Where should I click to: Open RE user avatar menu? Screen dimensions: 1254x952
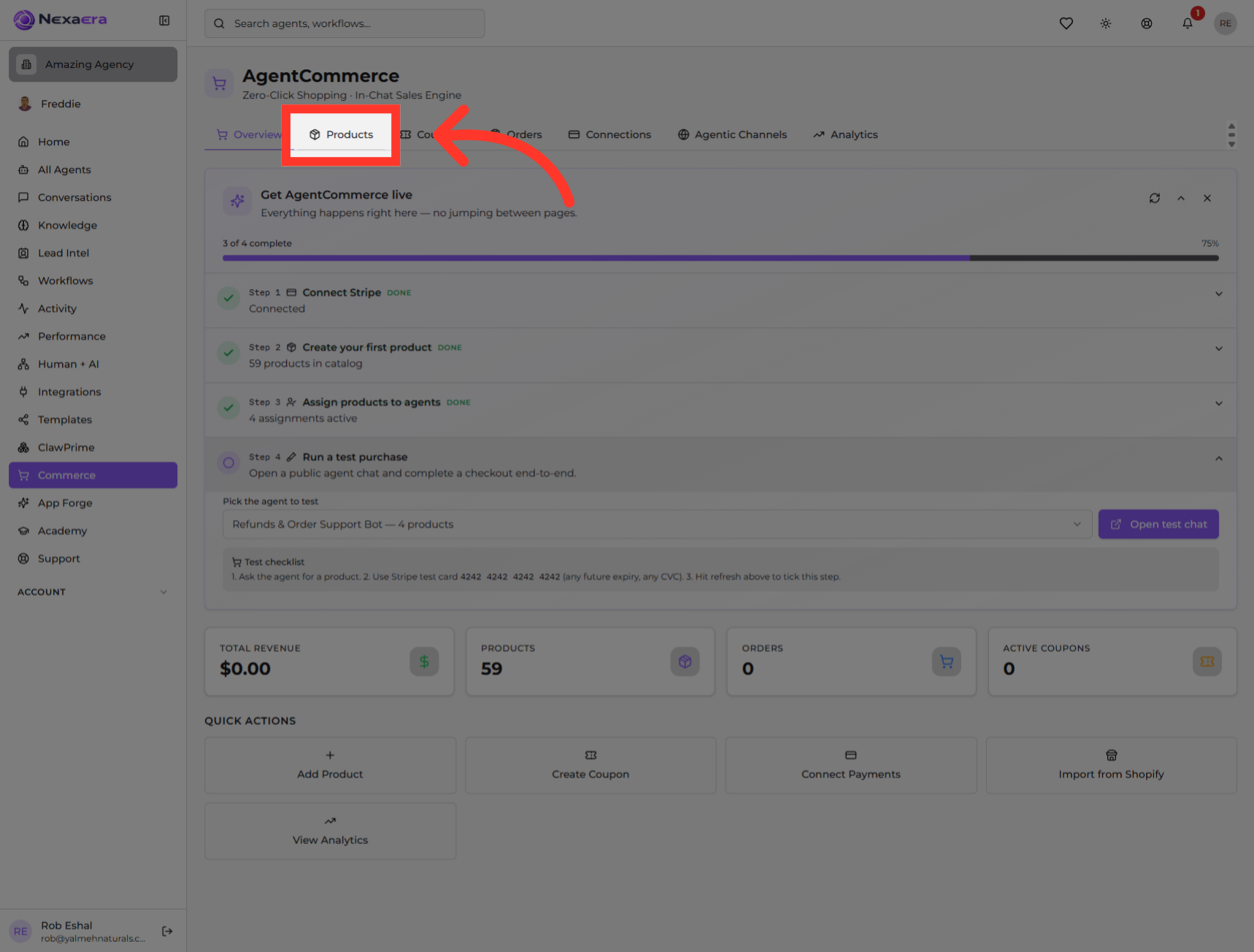pyautogui.click(x=1226, y=23)
